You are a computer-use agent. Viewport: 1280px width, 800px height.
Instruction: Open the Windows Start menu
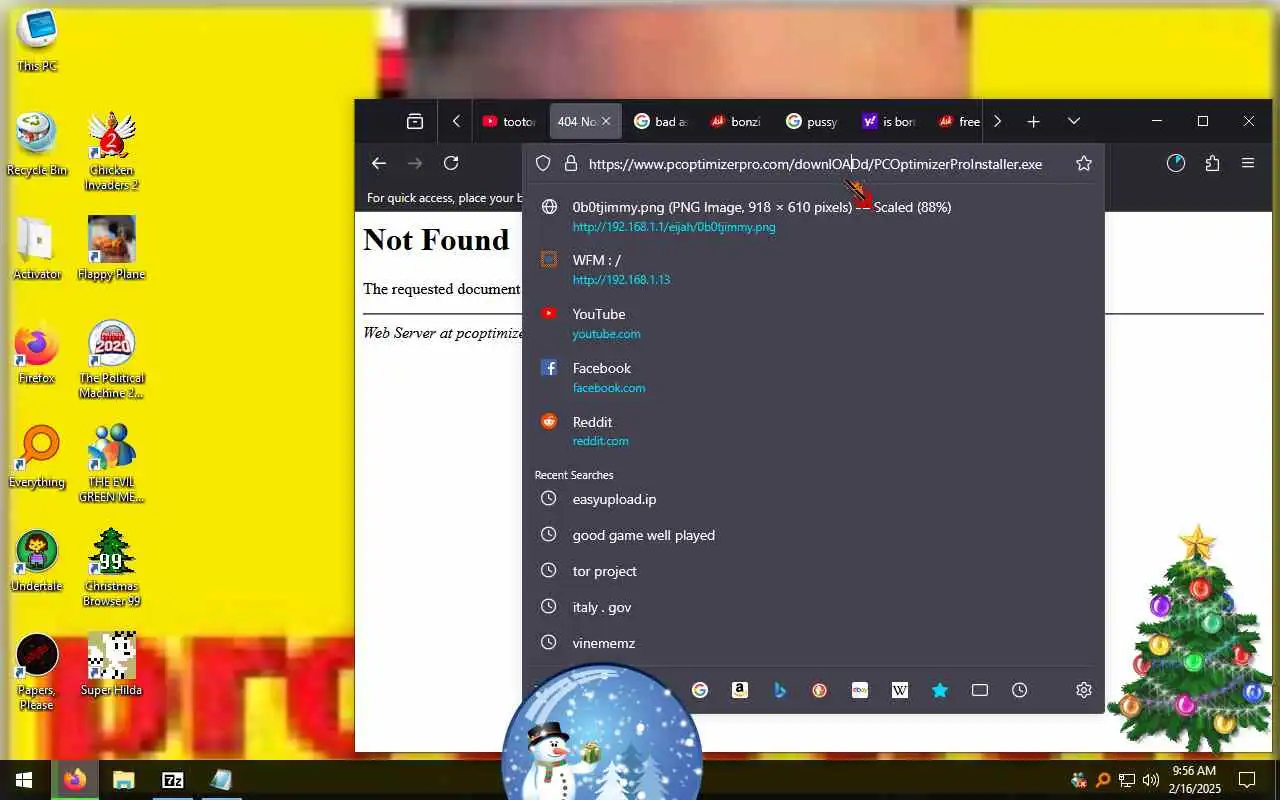point(24,780)
